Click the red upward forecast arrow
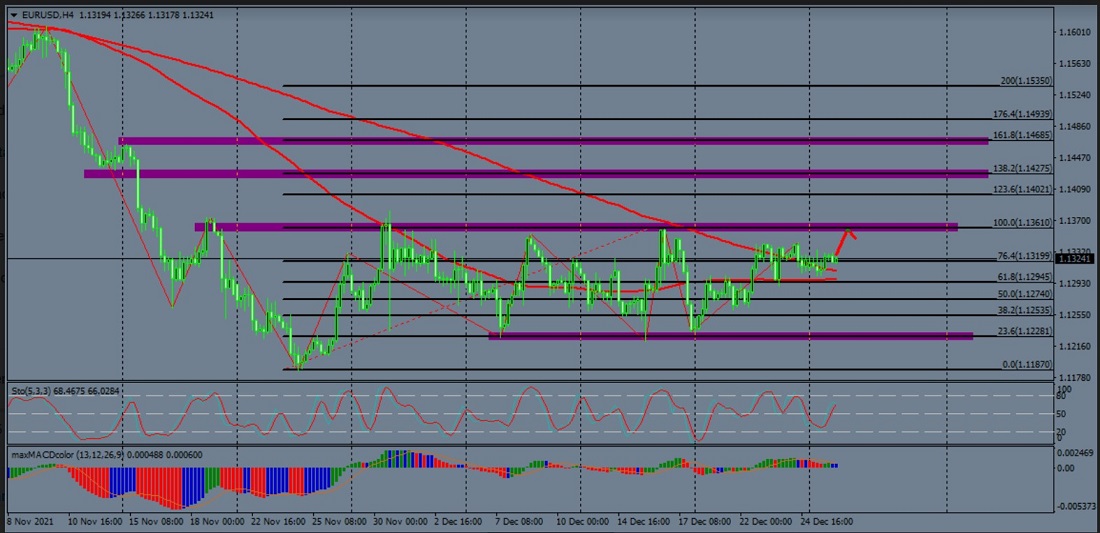This screenshot has width=1100, height=533. click(846, 238)
